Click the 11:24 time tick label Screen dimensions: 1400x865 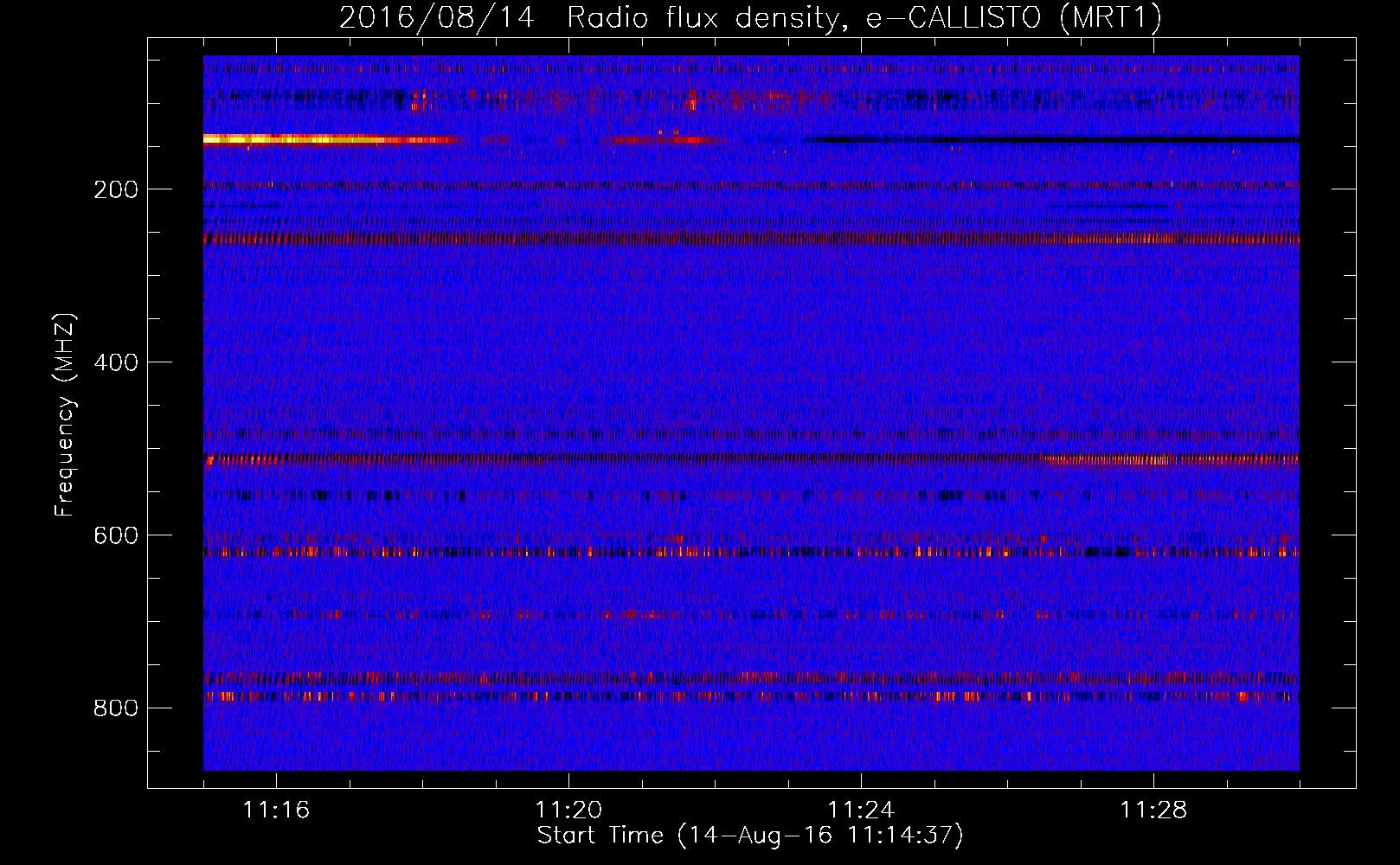coord(861,810)
